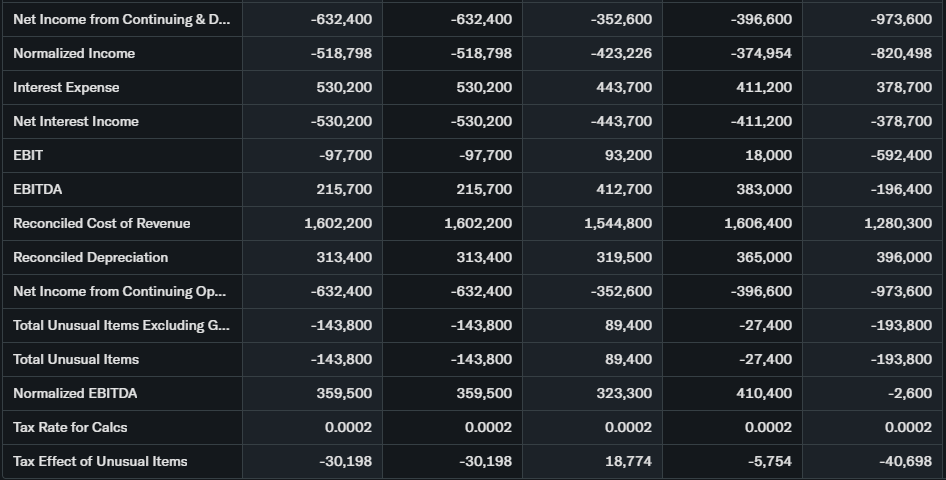
Task: Click the Reconciled Depreciation row label
Action: tap(90, 257)
